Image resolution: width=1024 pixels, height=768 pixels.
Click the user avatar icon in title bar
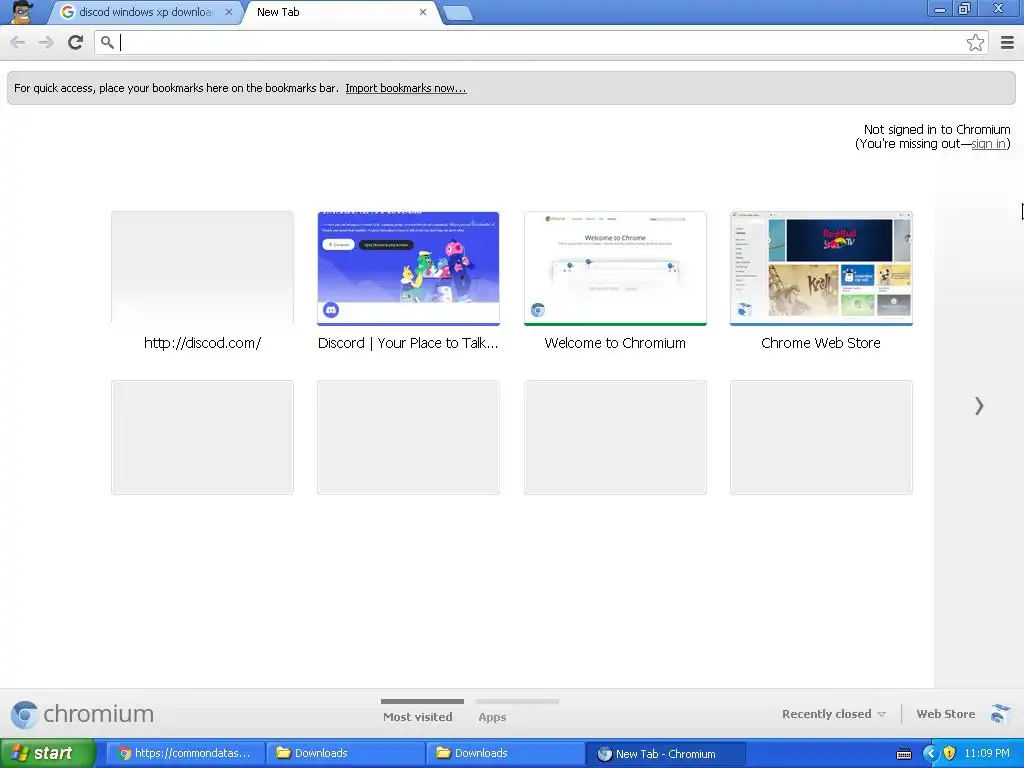coord(22,12)
